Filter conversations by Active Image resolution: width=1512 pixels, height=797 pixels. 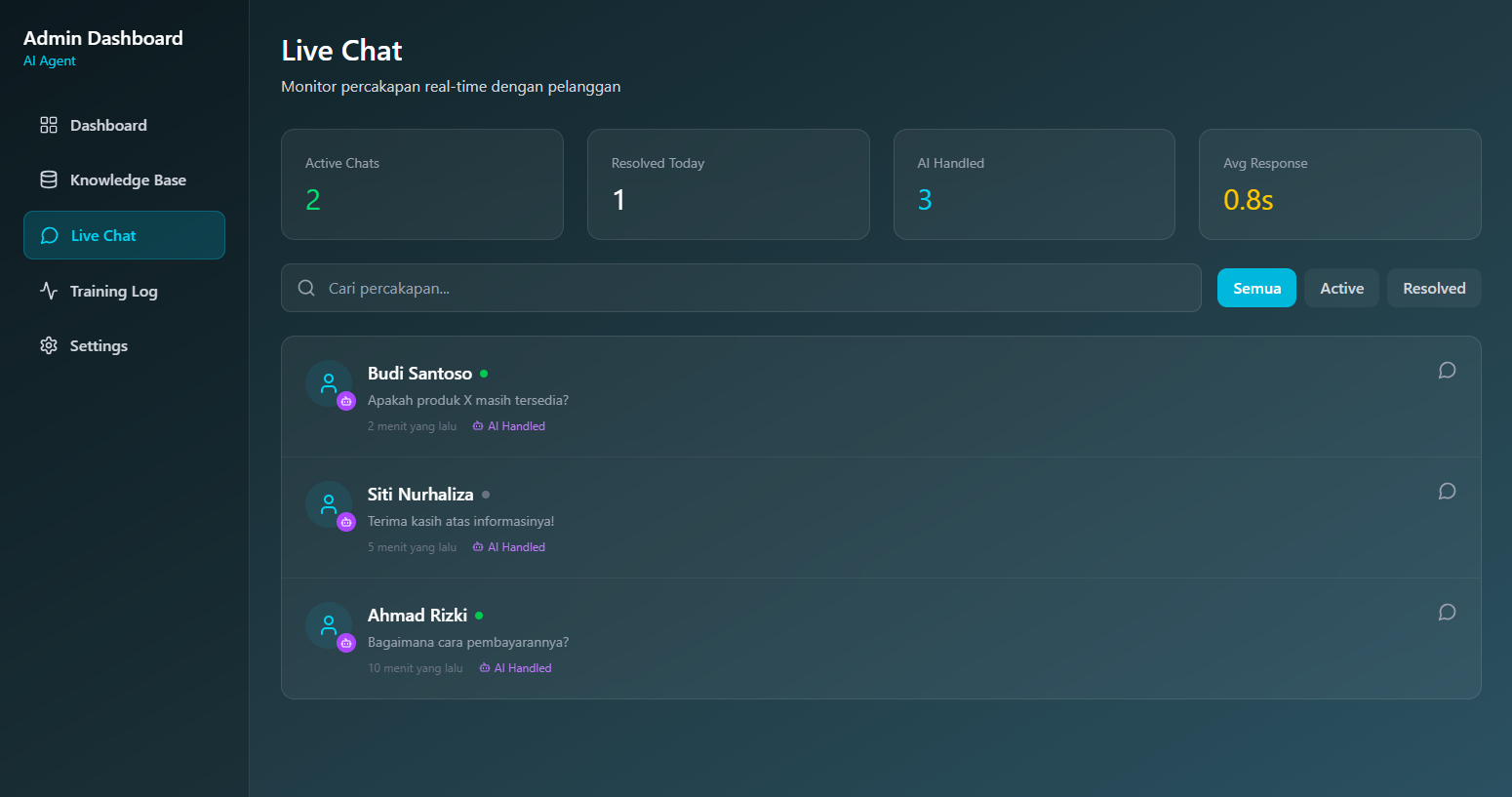pyautogui.click(x=1341, y=289)
